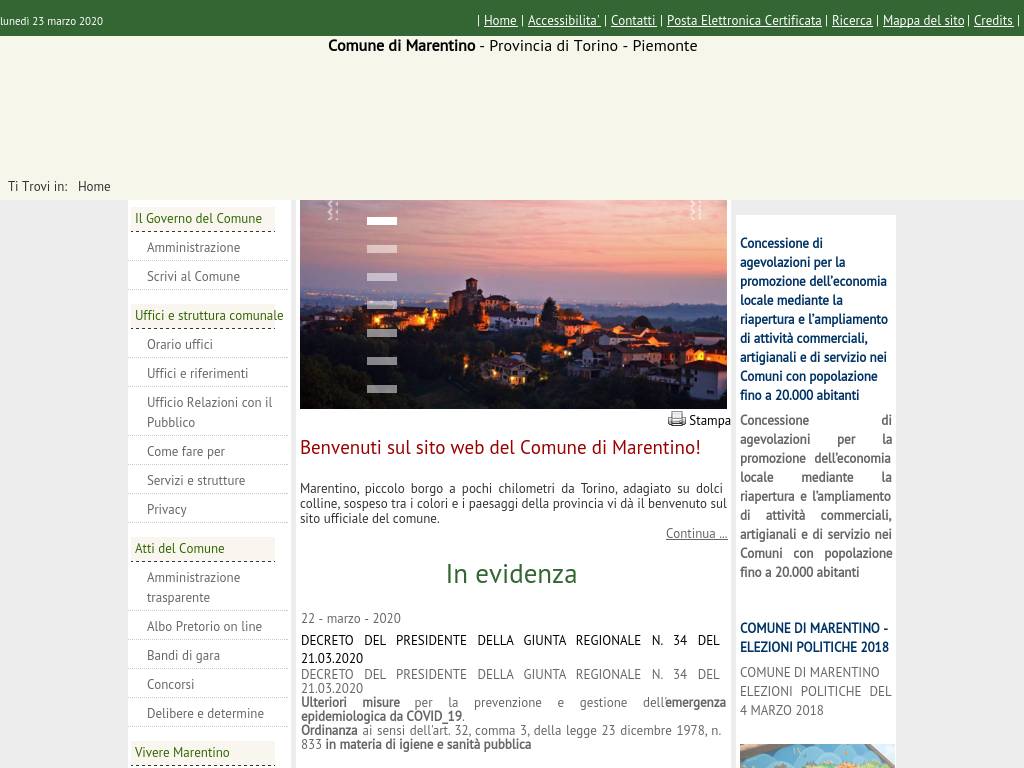Open Elezioni Politiche 2018 news title
The width and height of the screenshot is (1024, 768).
tap(814, 637)
